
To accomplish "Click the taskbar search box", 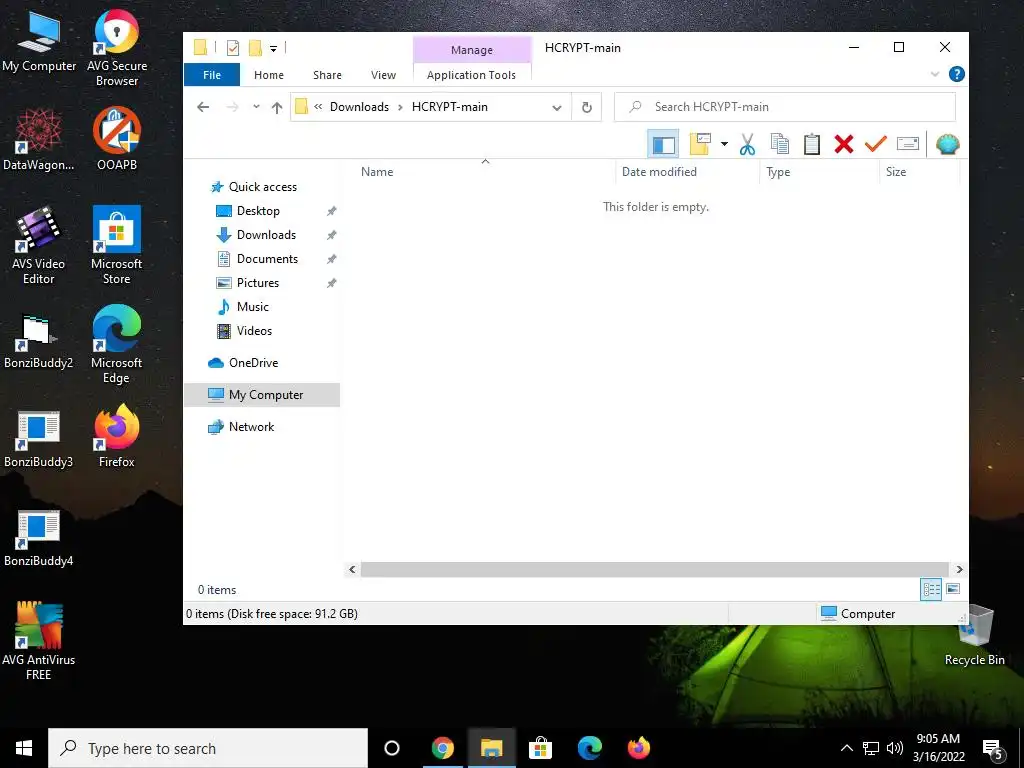I will (208, 748).
